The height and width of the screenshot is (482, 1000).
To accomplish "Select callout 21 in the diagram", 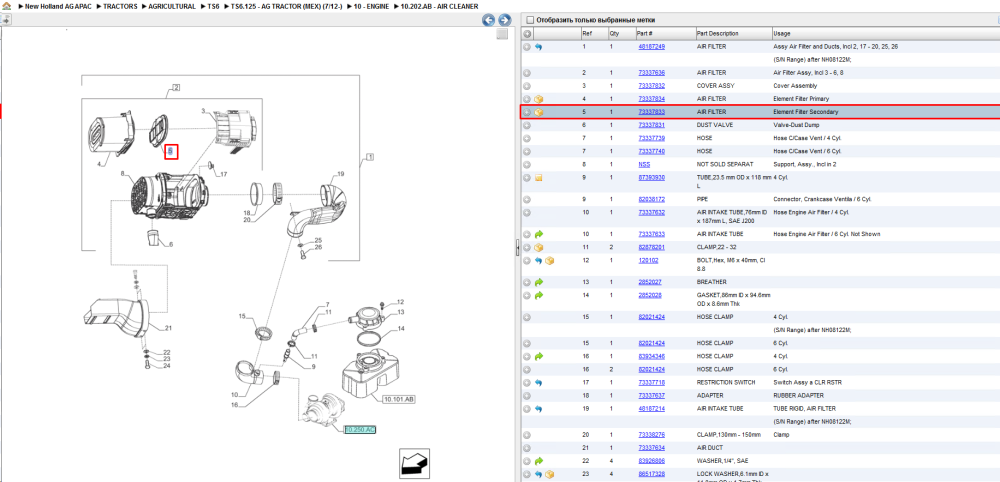I will tap(168, 329).
